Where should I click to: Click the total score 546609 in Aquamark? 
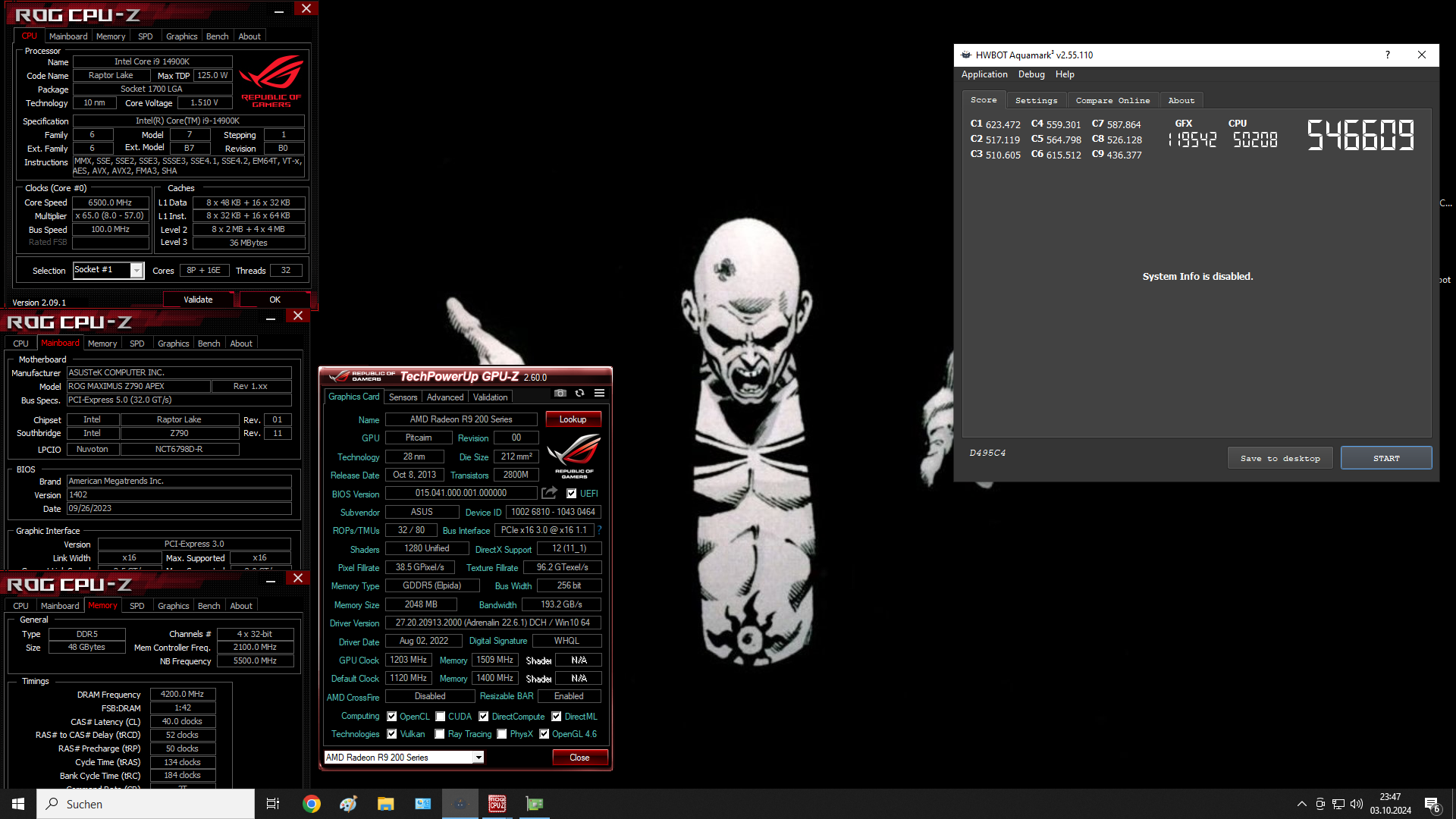[1360, 136]
